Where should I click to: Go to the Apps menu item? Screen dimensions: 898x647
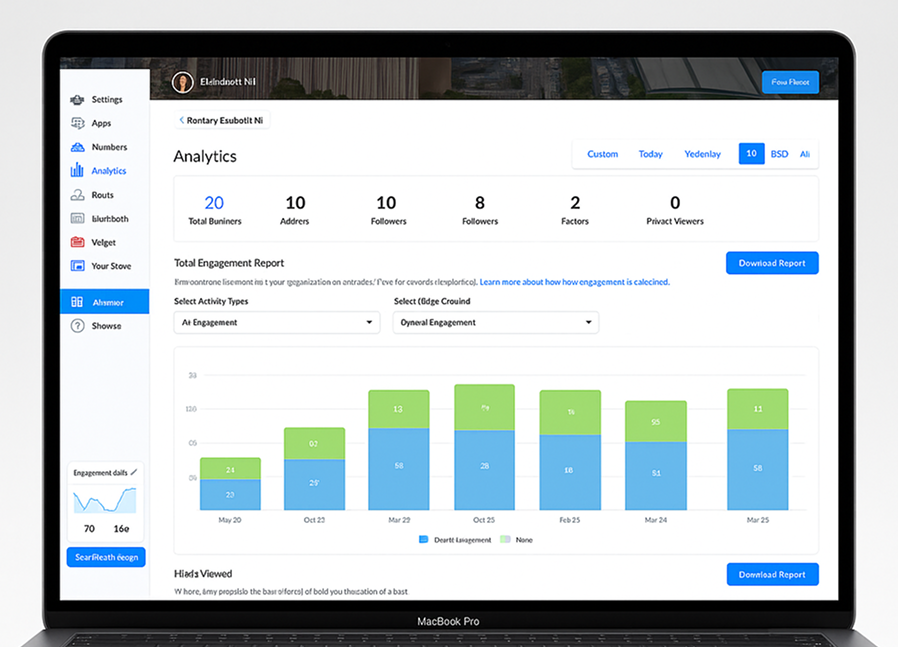pyautogui.click(x=101, y=123)
